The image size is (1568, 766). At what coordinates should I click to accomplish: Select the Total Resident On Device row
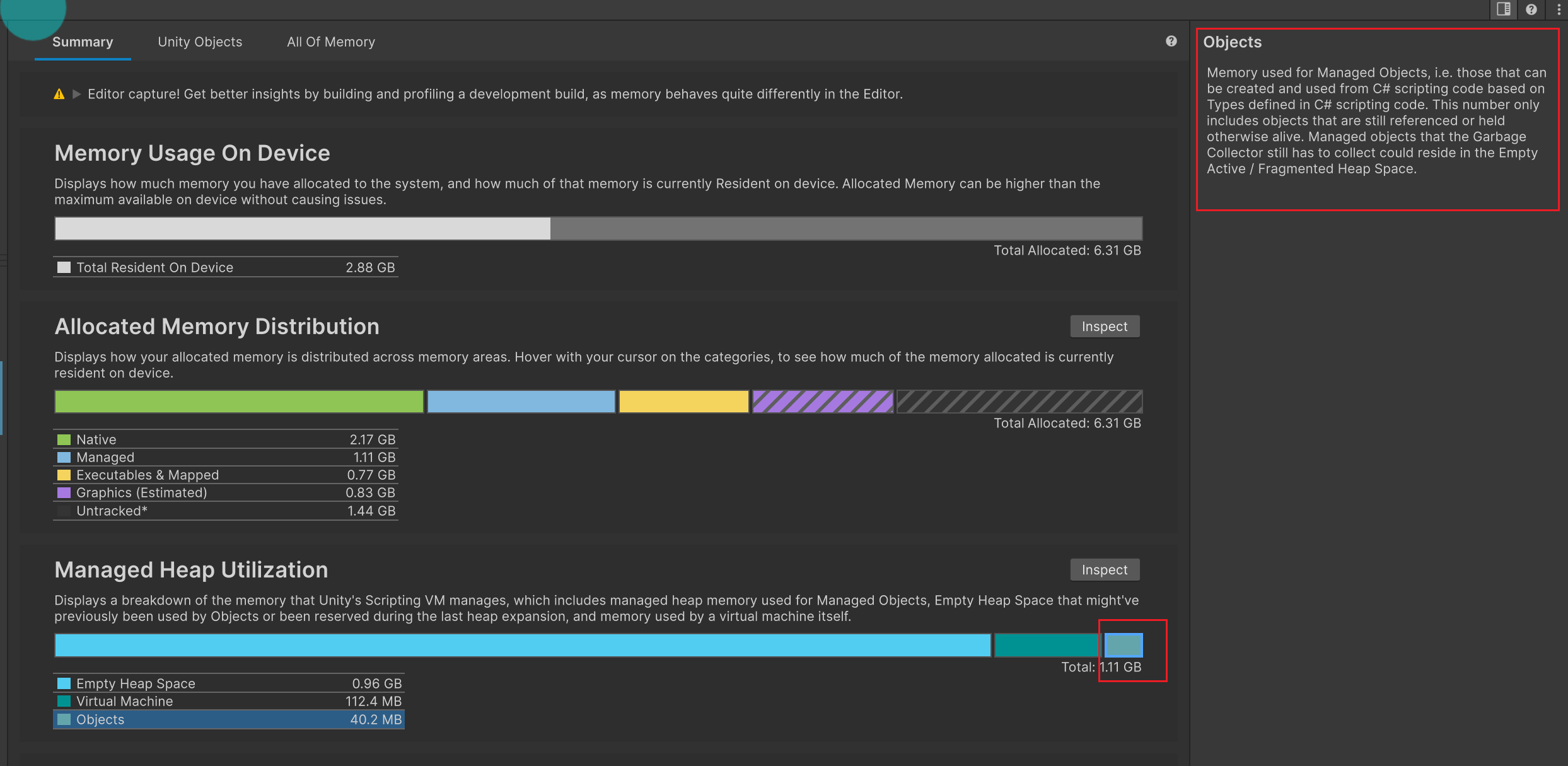pyautogui.click(x=226, y=267)
